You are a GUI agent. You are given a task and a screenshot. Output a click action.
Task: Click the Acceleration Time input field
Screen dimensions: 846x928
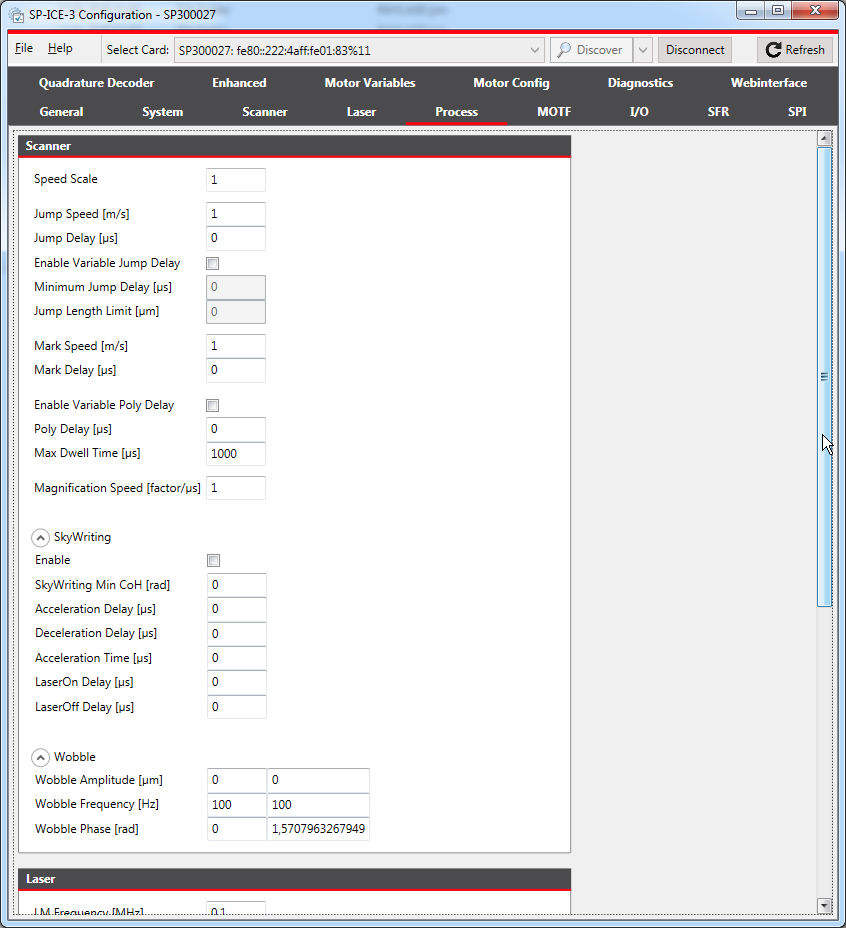237,658
